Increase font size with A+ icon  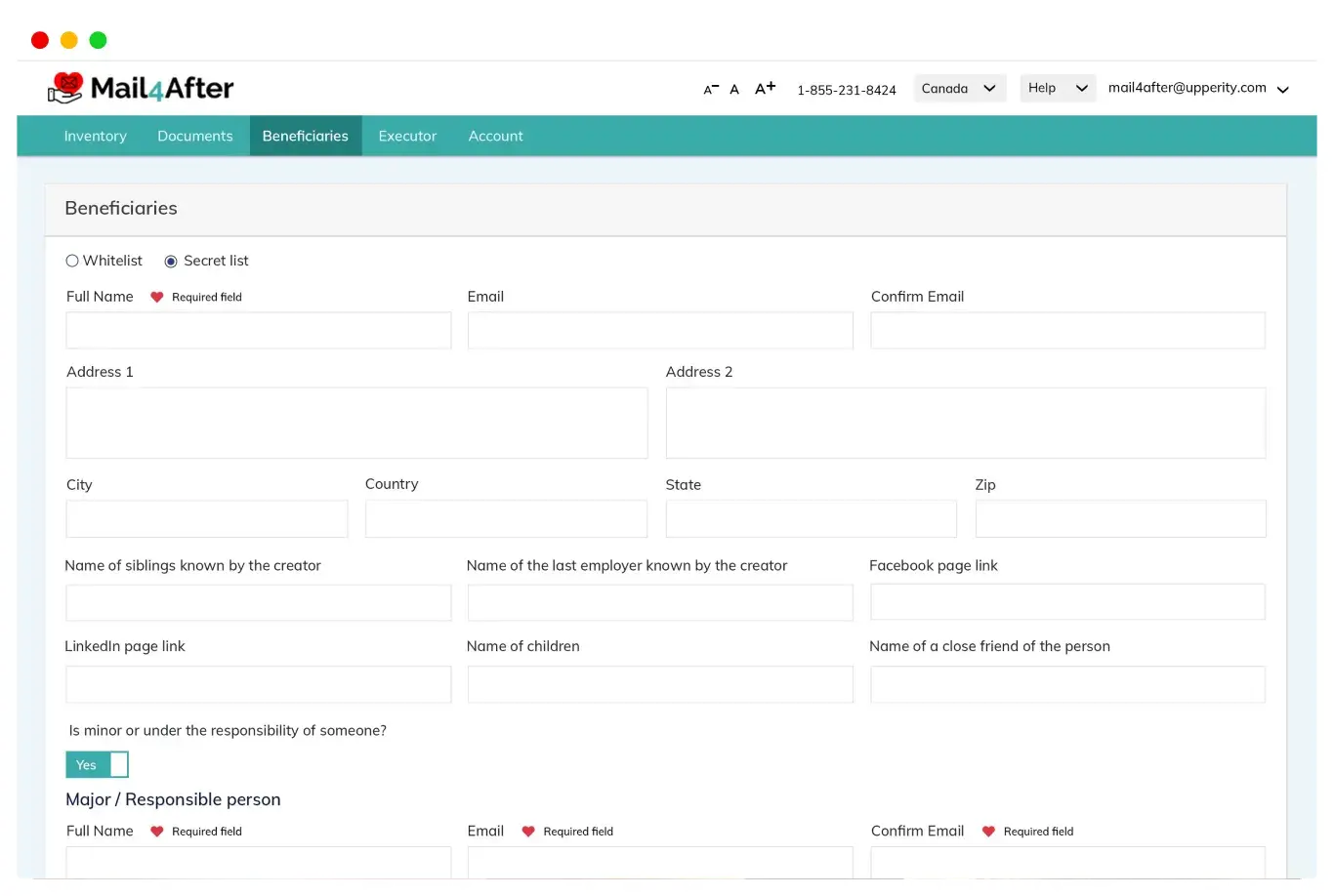(x=765, y=88)
